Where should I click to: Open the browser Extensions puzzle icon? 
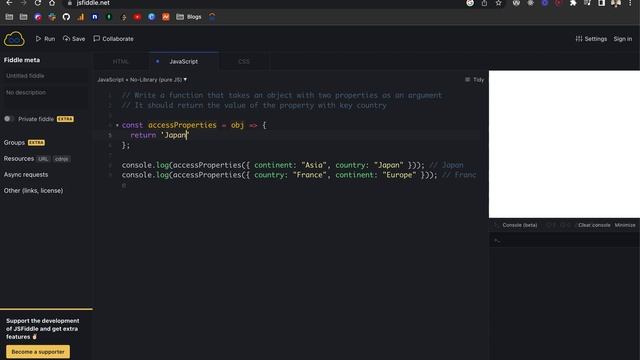tap(573, 3)
